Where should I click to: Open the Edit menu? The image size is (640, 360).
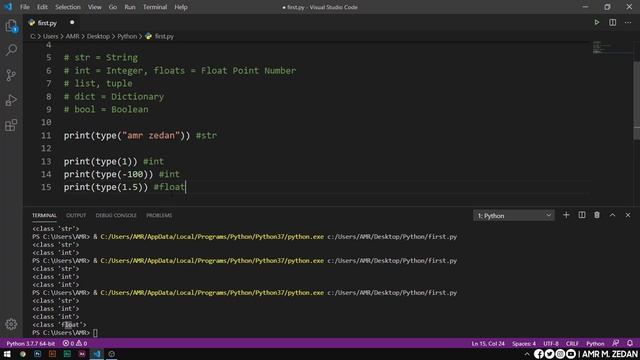click(42, 7)
